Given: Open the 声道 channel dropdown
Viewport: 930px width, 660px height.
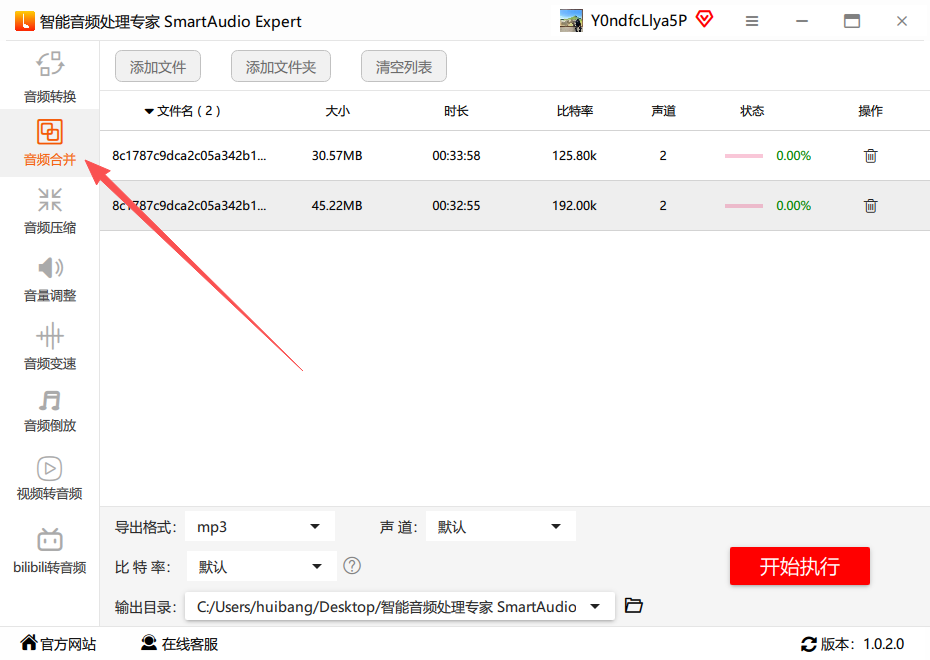Looking at the screenshot, I should [500, 527].
